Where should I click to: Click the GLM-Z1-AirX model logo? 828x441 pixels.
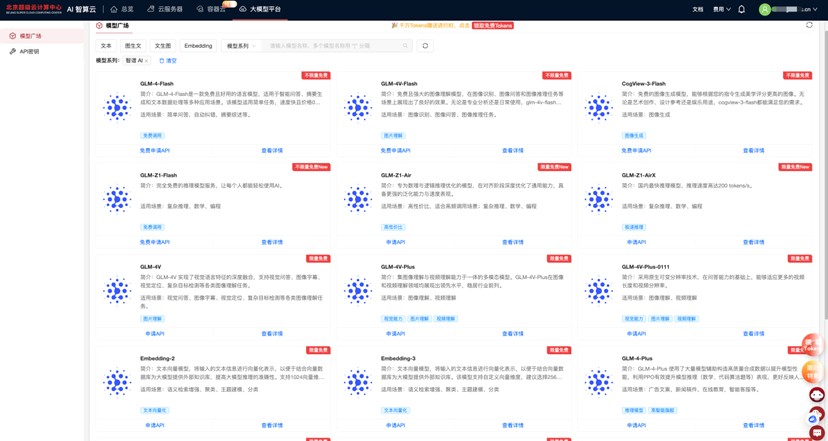coord(598,199)
